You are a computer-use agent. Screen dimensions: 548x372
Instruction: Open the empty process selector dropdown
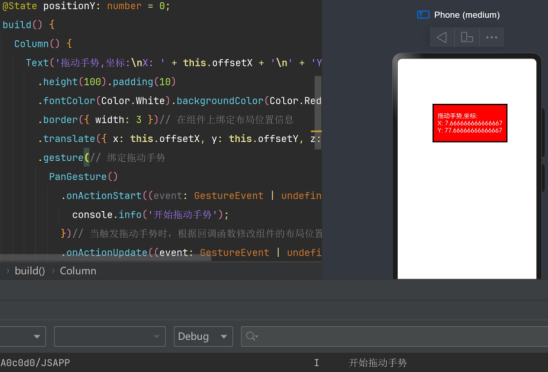tap(110, 336)
